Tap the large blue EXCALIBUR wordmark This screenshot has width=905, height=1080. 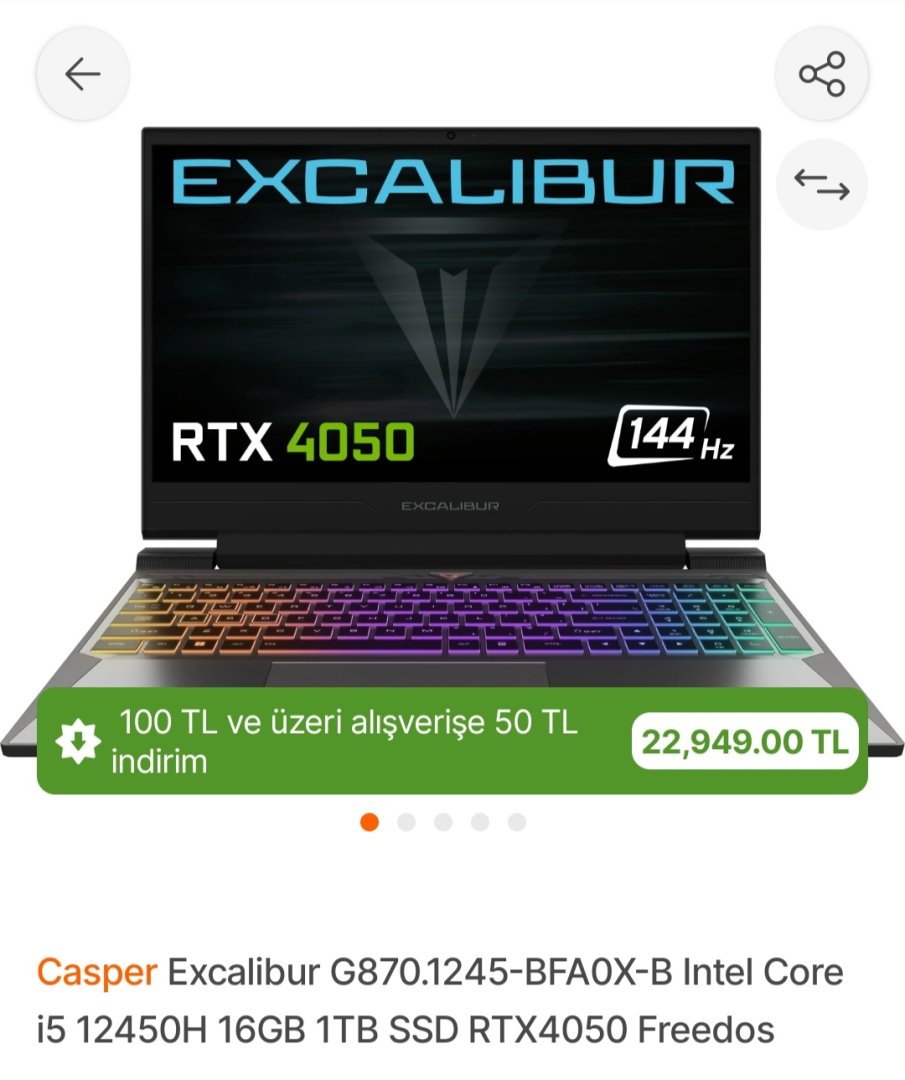[x=452, y=182]
